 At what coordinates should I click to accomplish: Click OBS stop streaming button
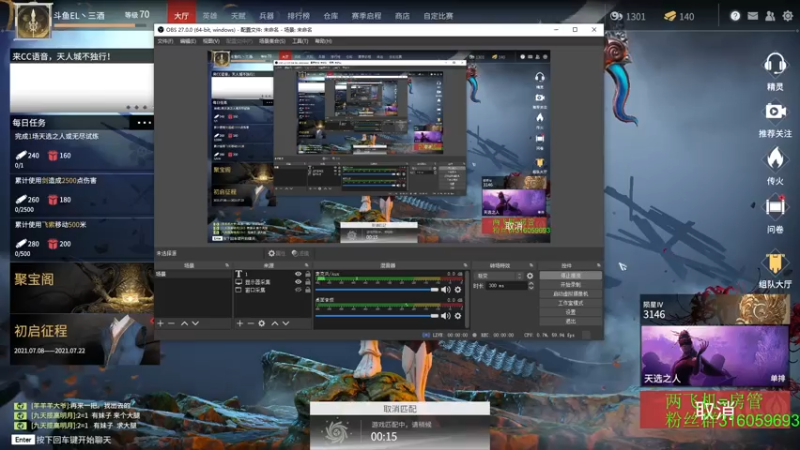(570, 276)
